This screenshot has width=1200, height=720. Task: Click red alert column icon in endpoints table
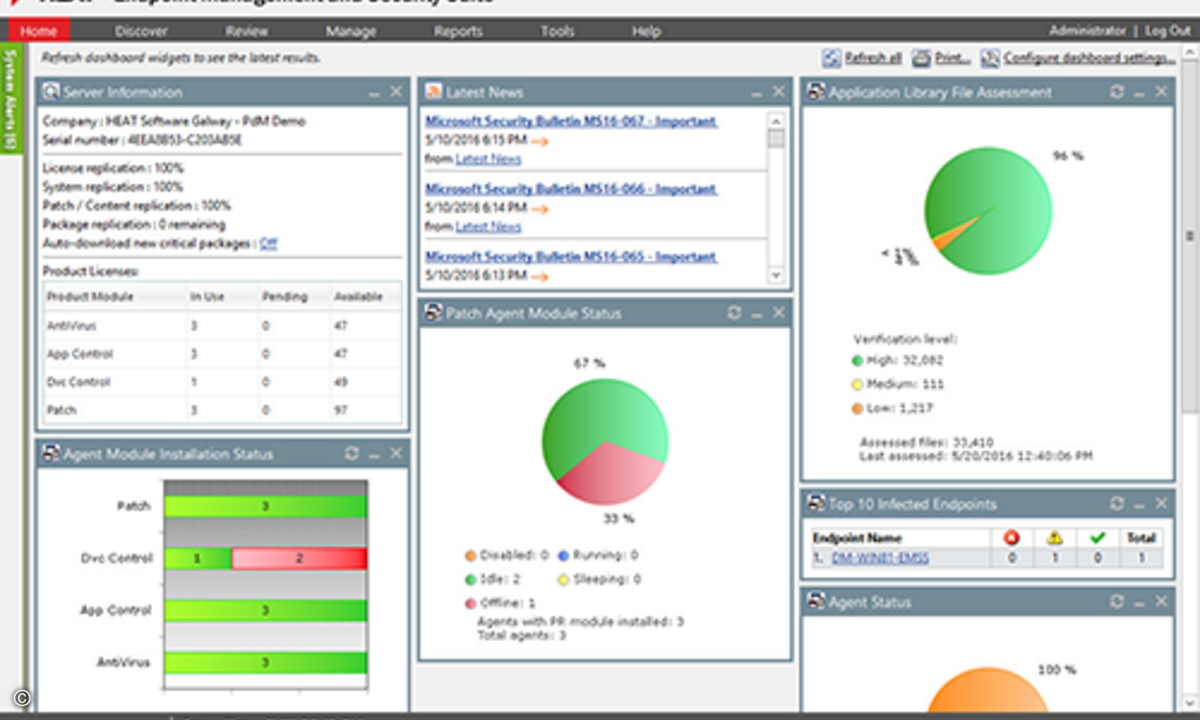point(1010,538)
